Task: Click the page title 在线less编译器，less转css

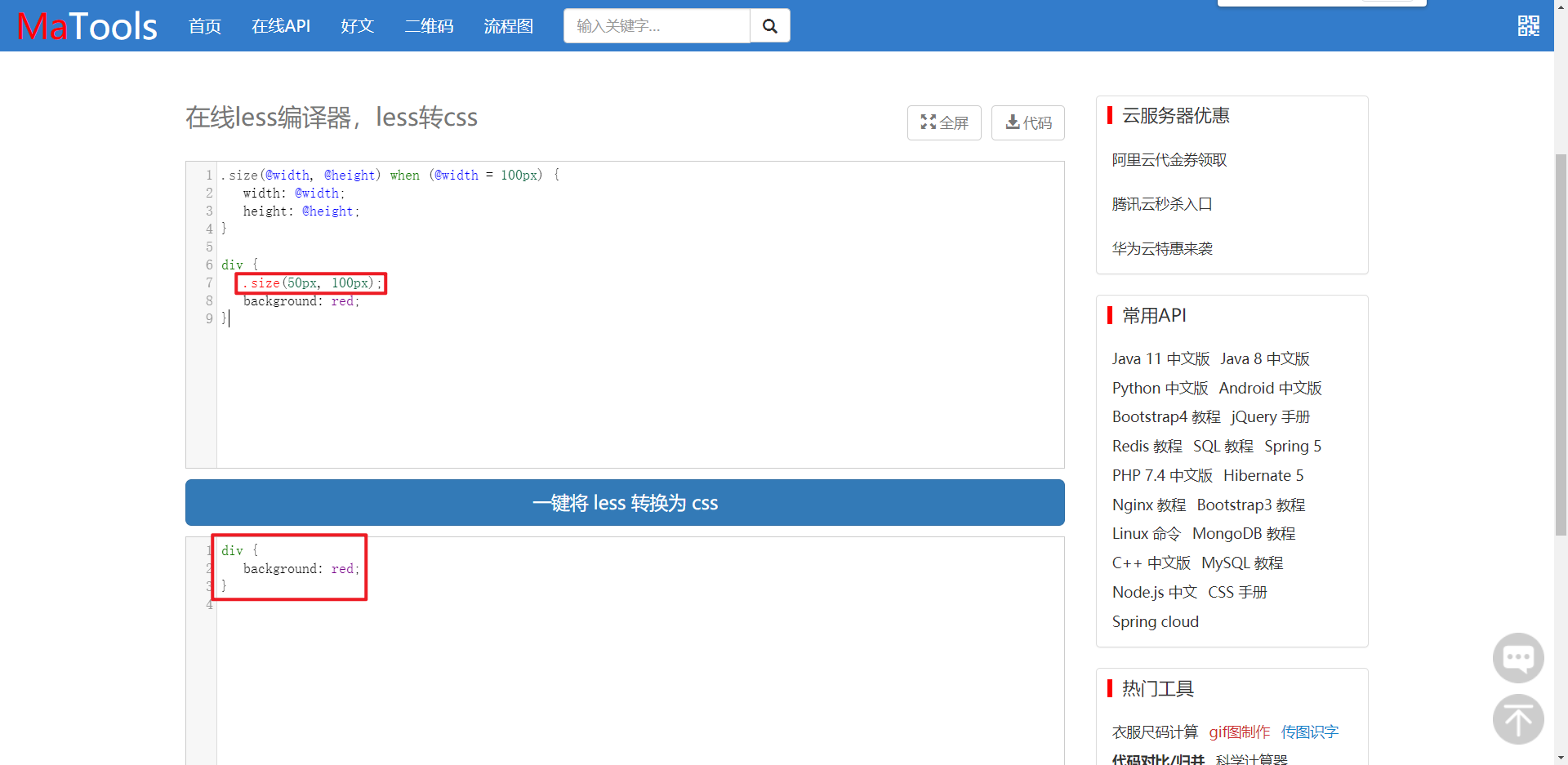Action: click(332, 118)
